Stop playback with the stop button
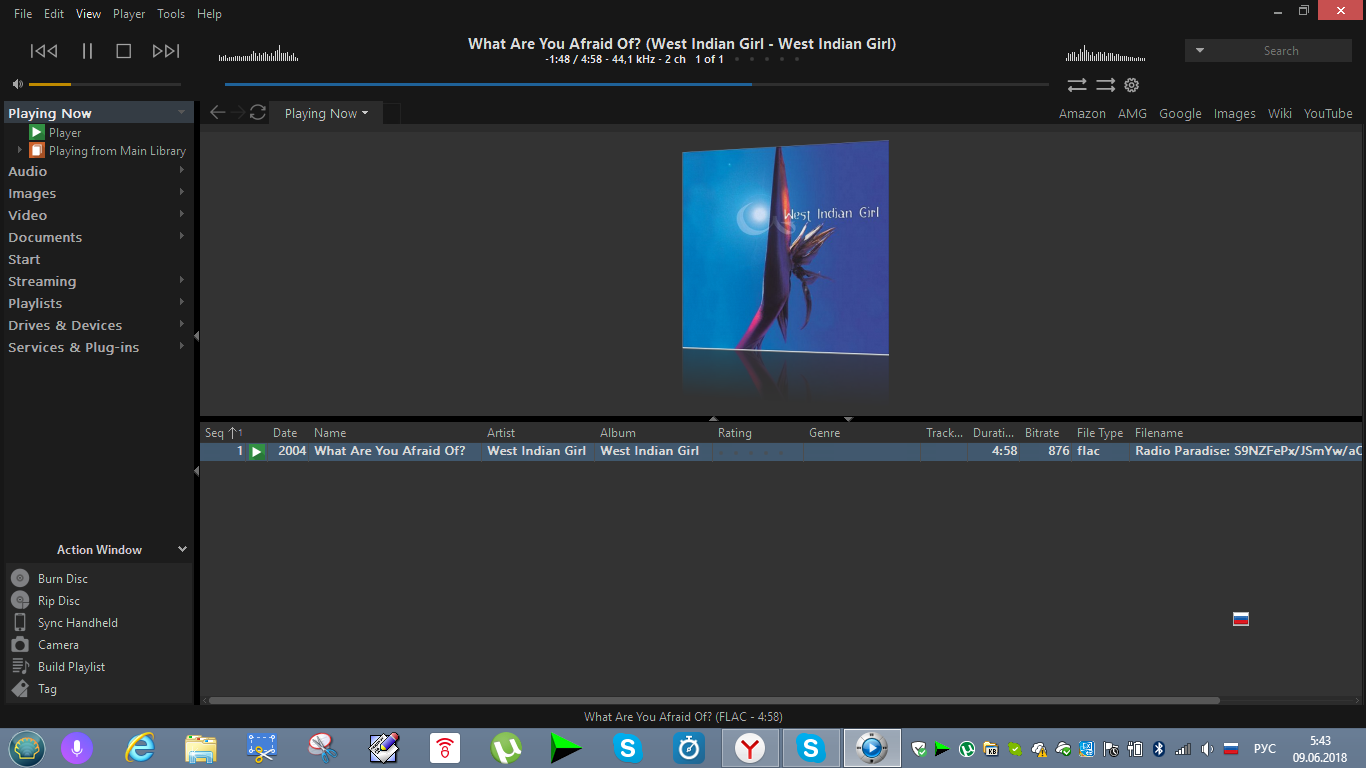Screen dimensions: 1366x768 (x=124, y=51)
